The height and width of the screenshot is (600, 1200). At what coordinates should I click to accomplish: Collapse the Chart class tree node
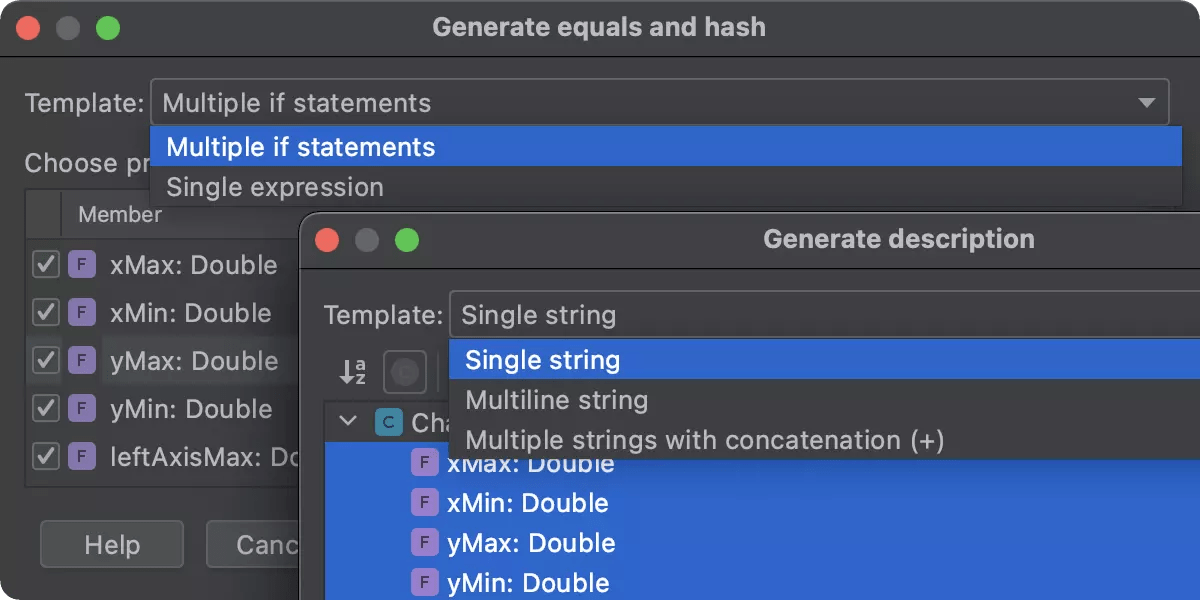coord(348,422)
